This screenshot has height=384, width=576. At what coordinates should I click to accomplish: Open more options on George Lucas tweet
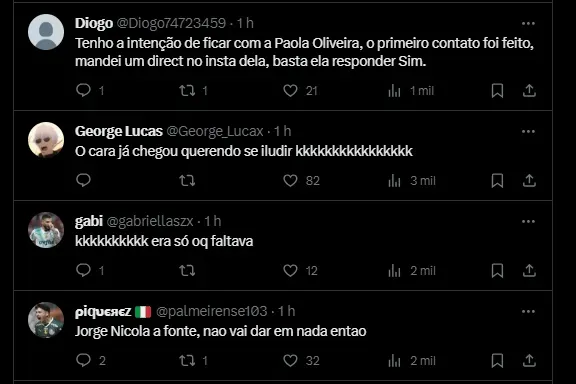[528, 132]
